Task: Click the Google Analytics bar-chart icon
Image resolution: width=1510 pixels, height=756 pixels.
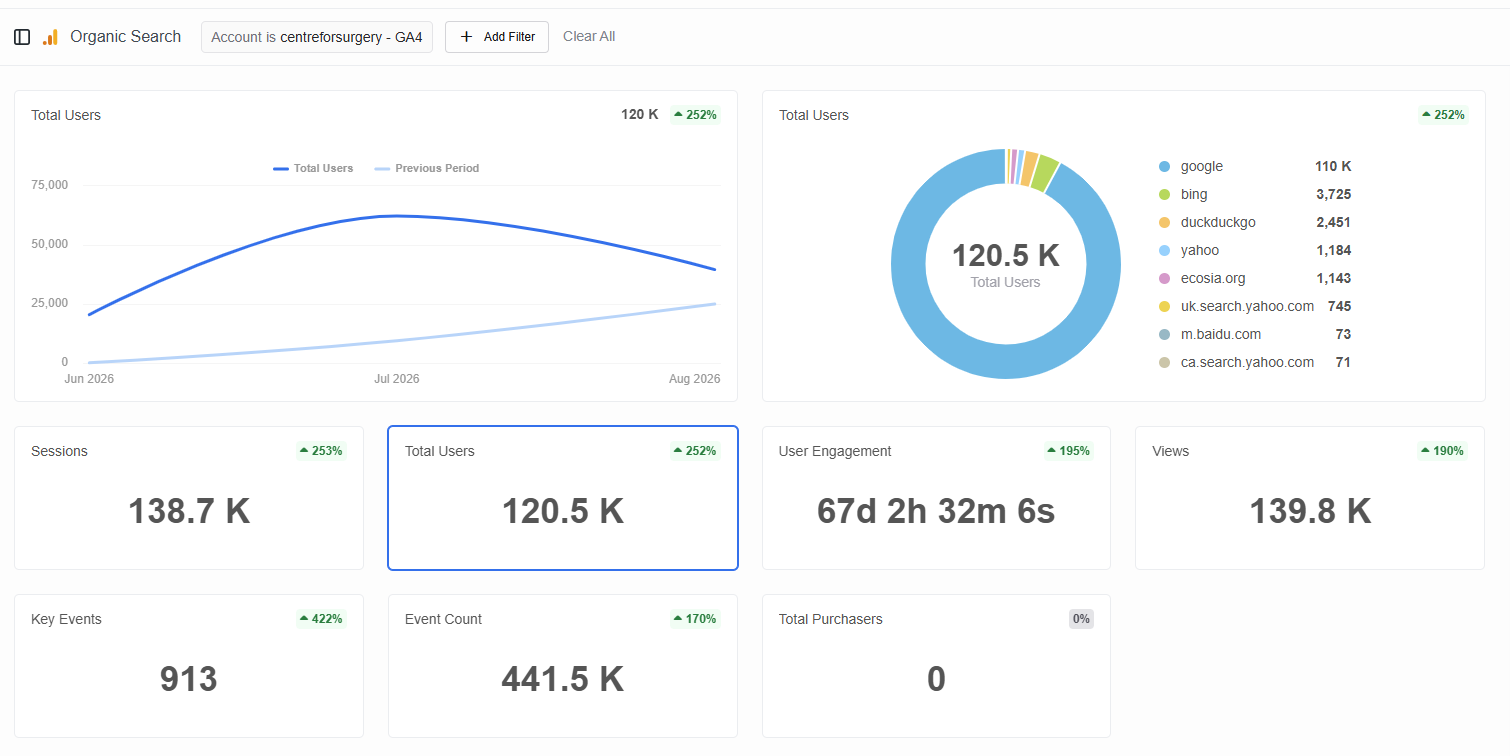Action: click(x=50, y=37)
